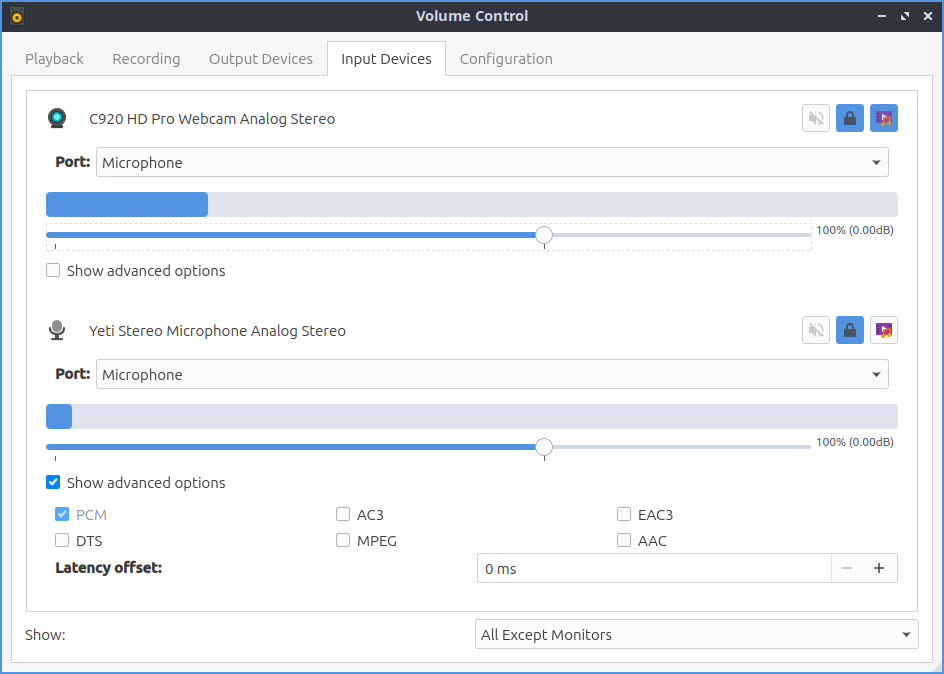
Task: Open the Show filter dropdown (All Except Monitors)
Action: coord(696,634)
